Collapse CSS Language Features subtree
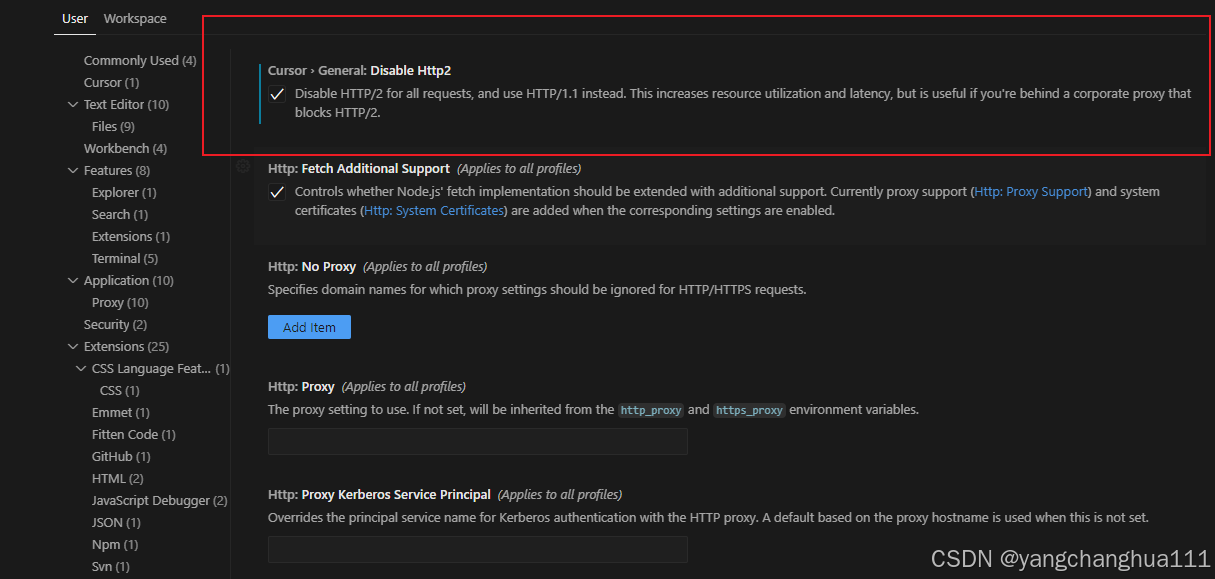The image size is (1215, 579). (x=81, y=368)
